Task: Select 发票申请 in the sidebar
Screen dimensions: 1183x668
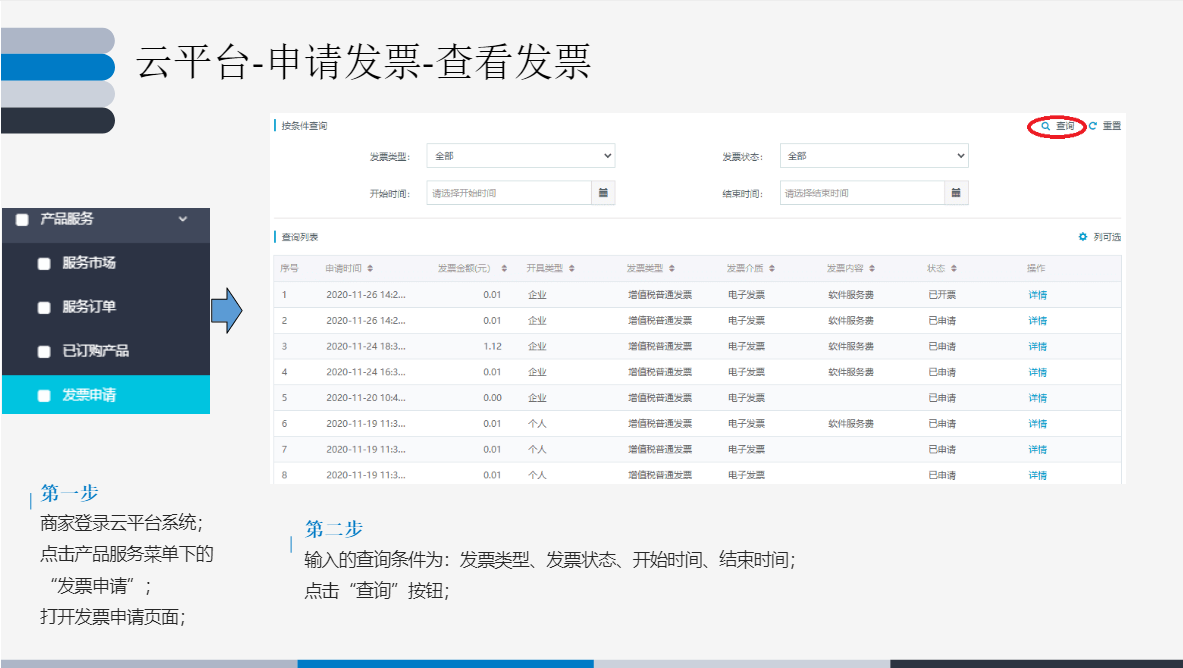Action: coord(106,395)
